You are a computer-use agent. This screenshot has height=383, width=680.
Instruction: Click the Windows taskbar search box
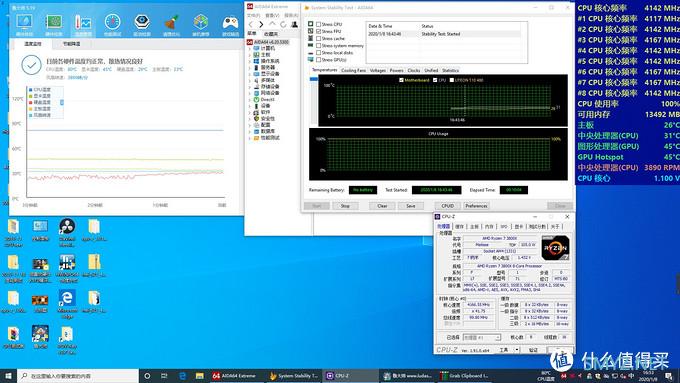click(78, 376)
